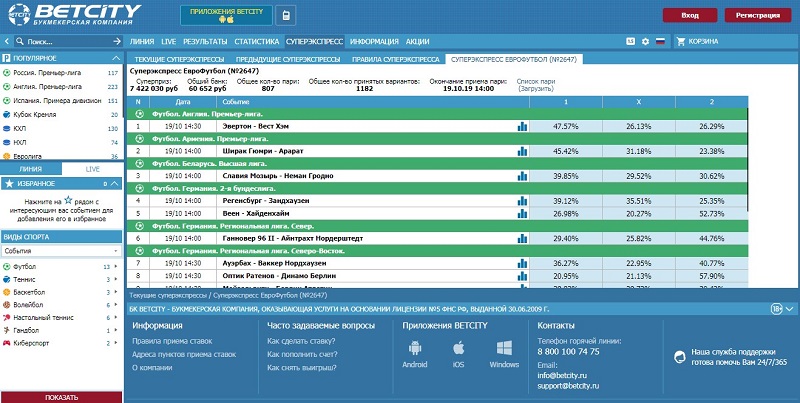Click stats chart icon for Шираk Гюмри - Арарат
The height and width of the screenshot is (403, 800).
click(522, 151)
